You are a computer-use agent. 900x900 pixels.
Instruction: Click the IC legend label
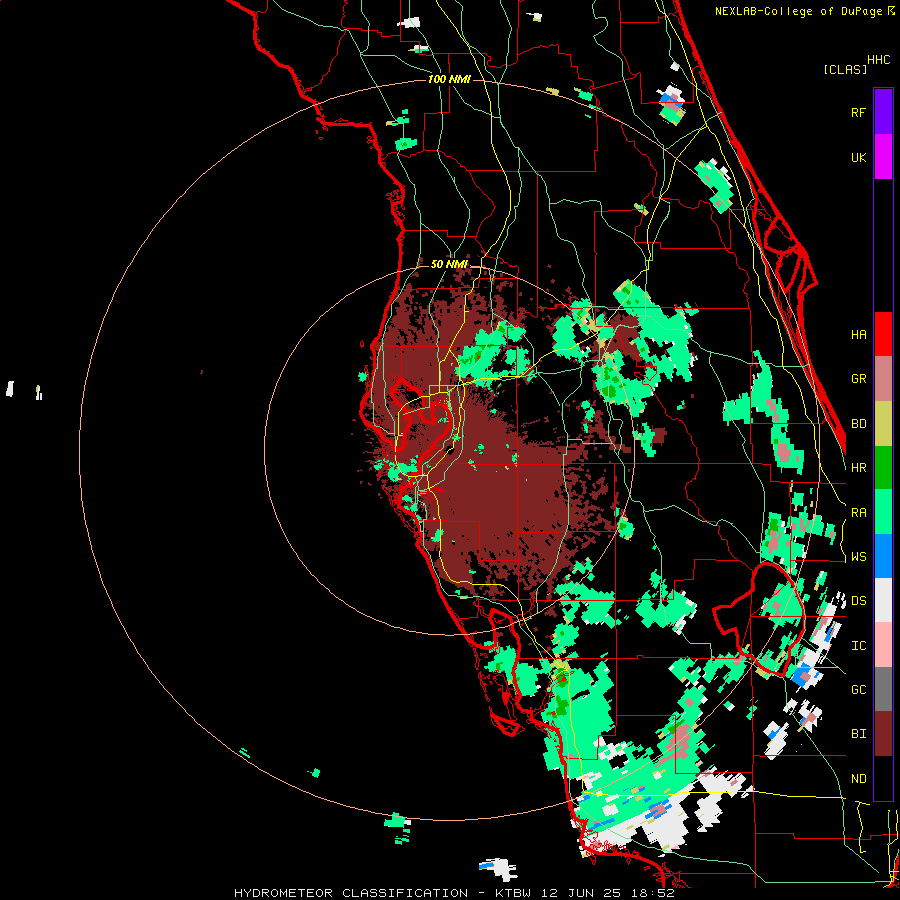point(858,646)
